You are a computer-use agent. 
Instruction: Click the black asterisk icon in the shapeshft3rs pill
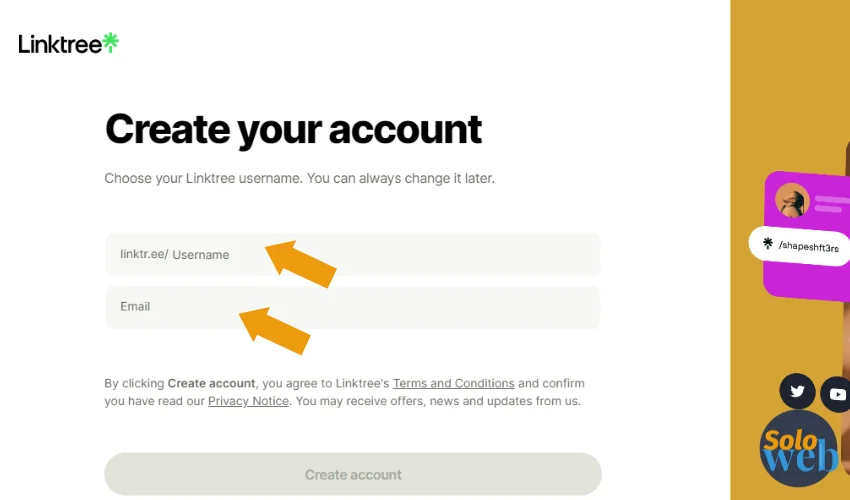[x=768, y=243]
